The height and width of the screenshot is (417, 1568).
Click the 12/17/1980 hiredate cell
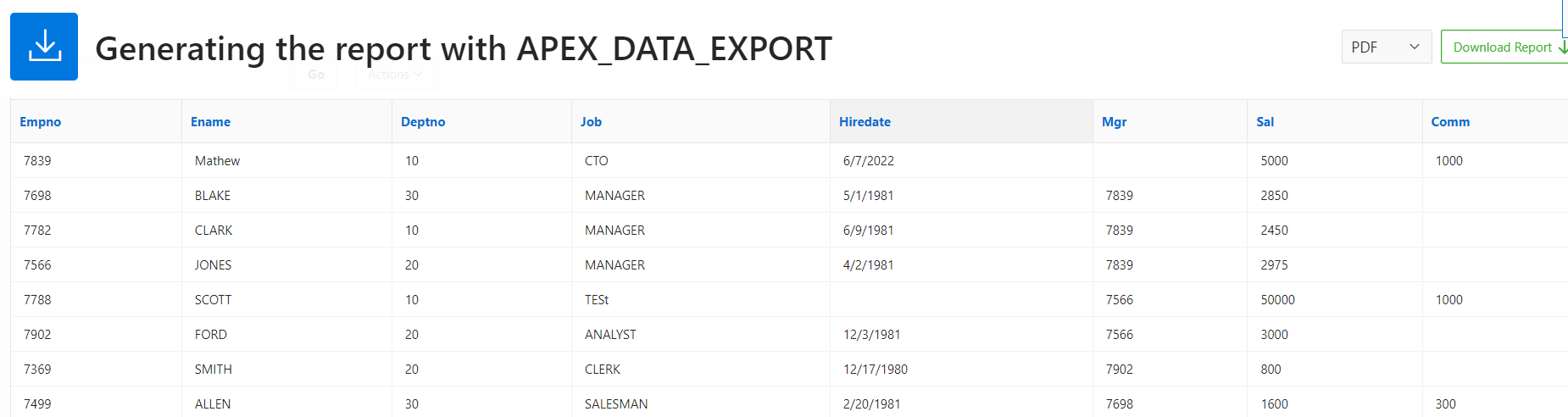click(875, 370)
